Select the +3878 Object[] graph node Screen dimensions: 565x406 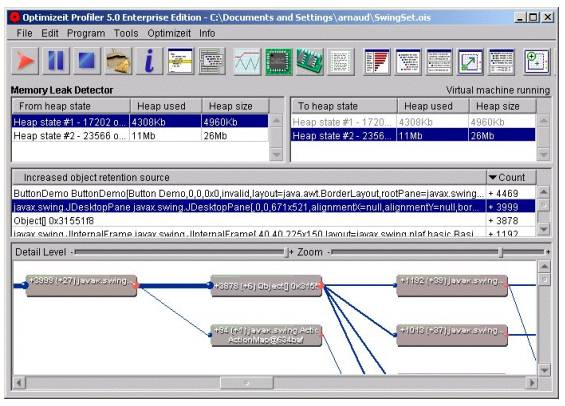click(x=267, y=286)
